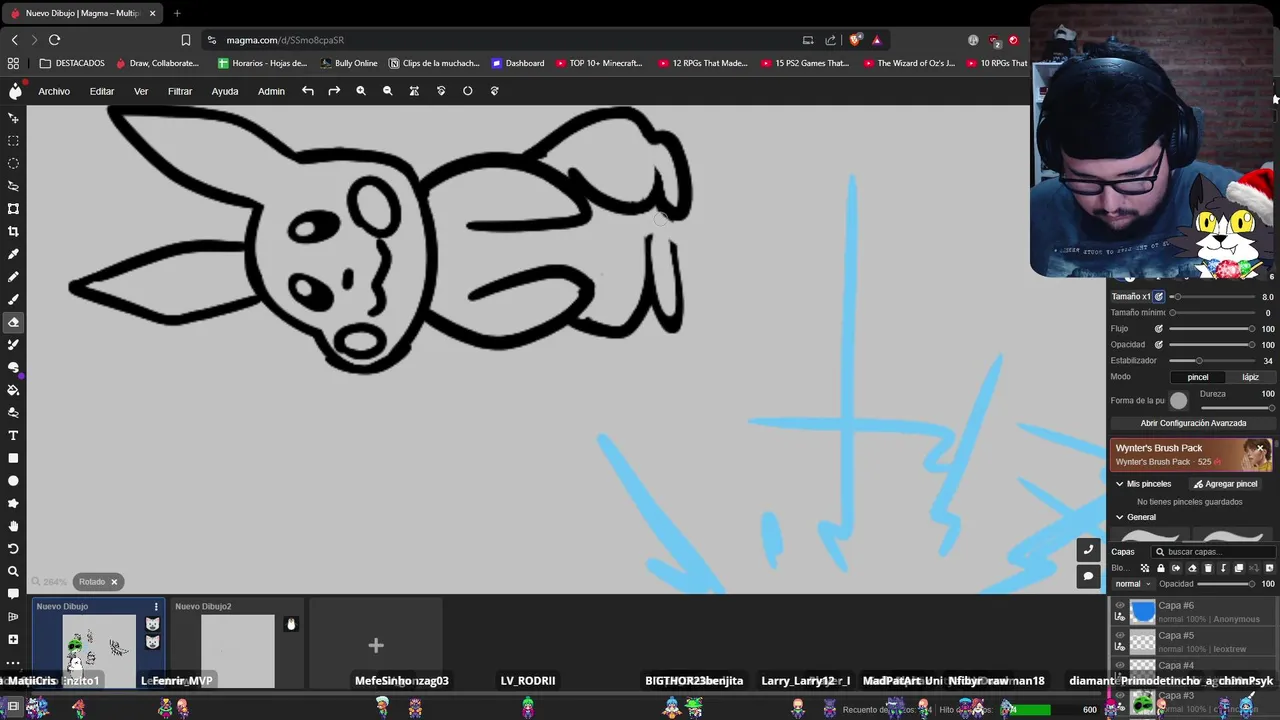Open the Ver menu
1280x720 pixels.
tap(141, 91)
